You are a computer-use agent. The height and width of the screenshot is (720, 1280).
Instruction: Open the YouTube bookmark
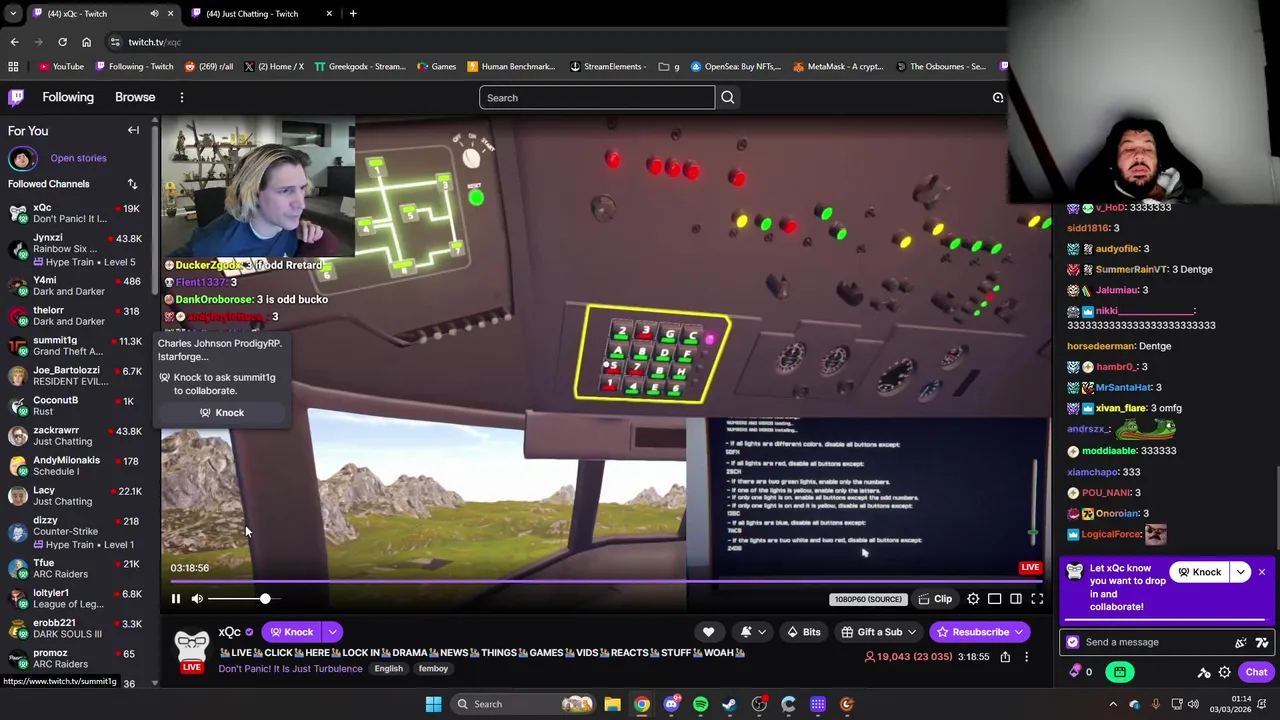[61, 67]
